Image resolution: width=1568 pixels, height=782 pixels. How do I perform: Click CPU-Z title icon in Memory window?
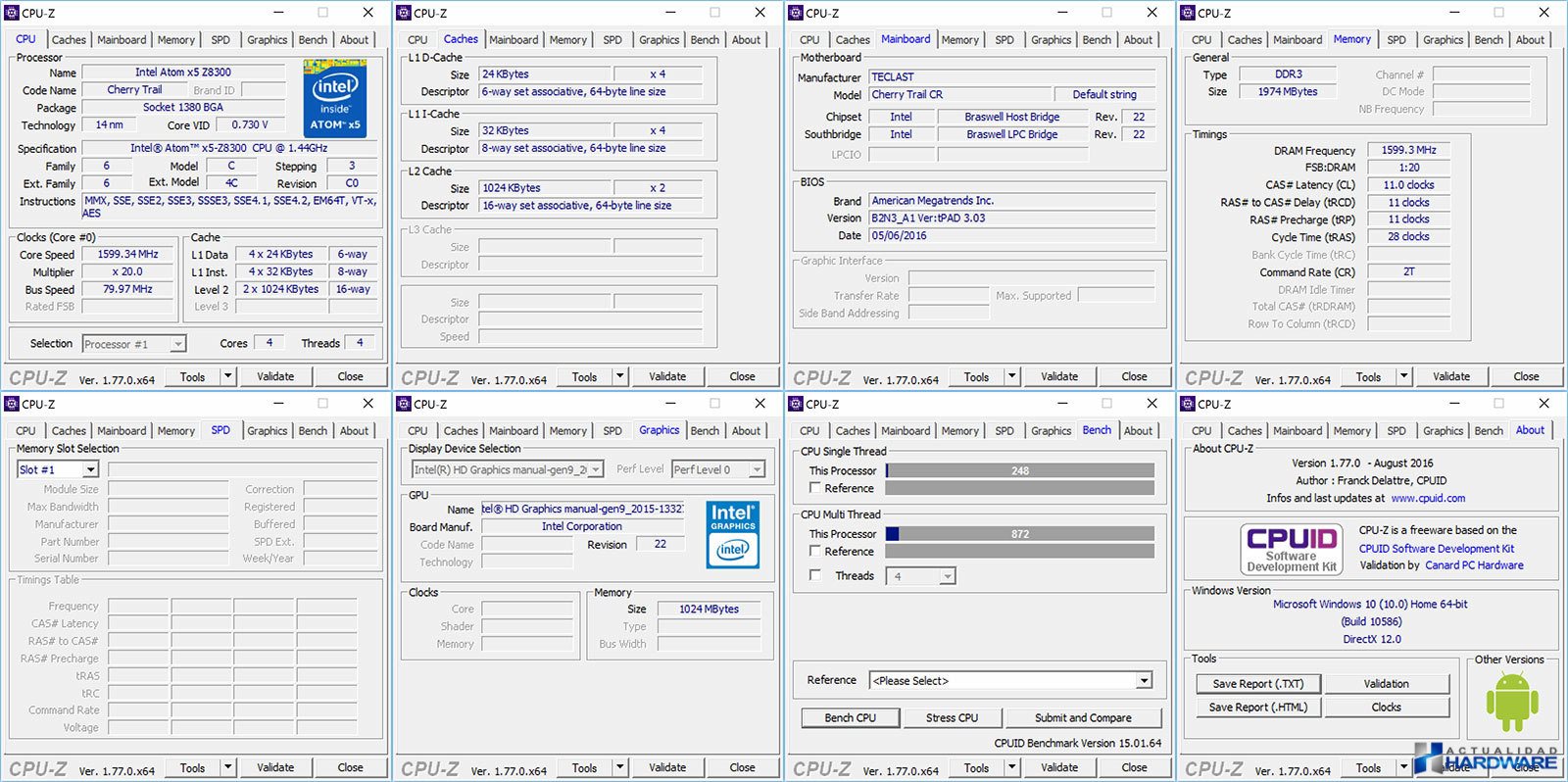[x=1188, y=13]
